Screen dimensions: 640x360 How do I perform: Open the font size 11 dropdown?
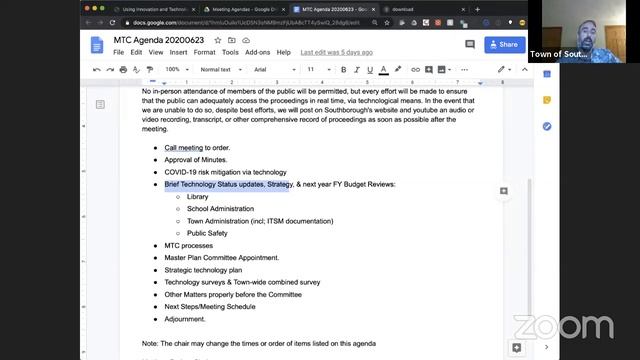(x=319, y=70)
